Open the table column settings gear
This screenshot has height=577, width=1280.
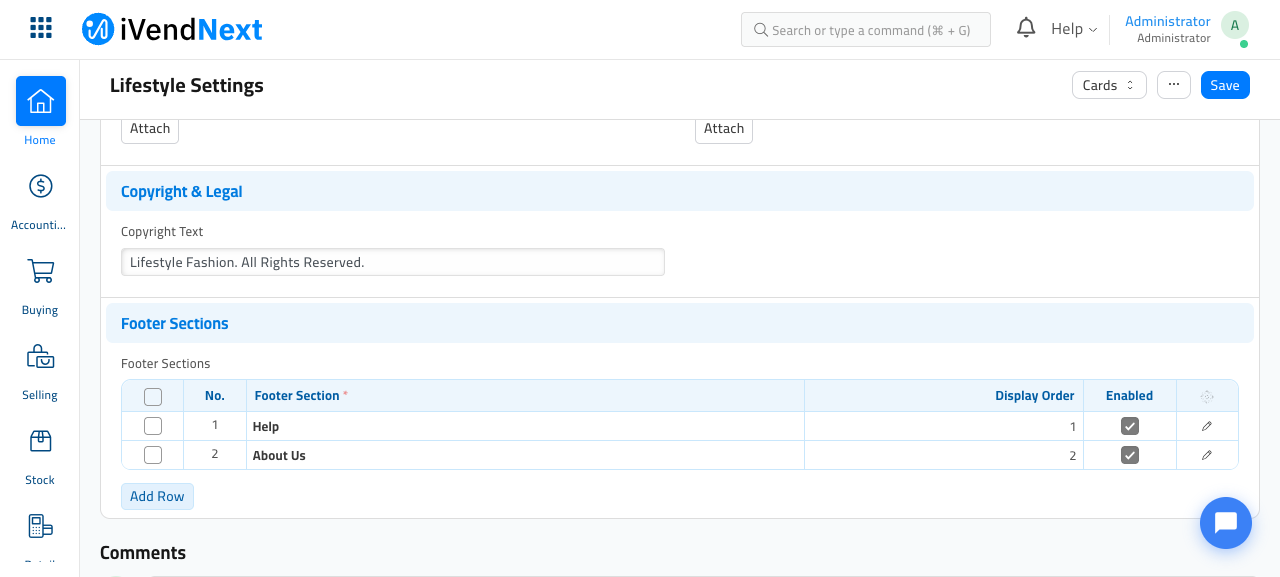point(1207,396)
